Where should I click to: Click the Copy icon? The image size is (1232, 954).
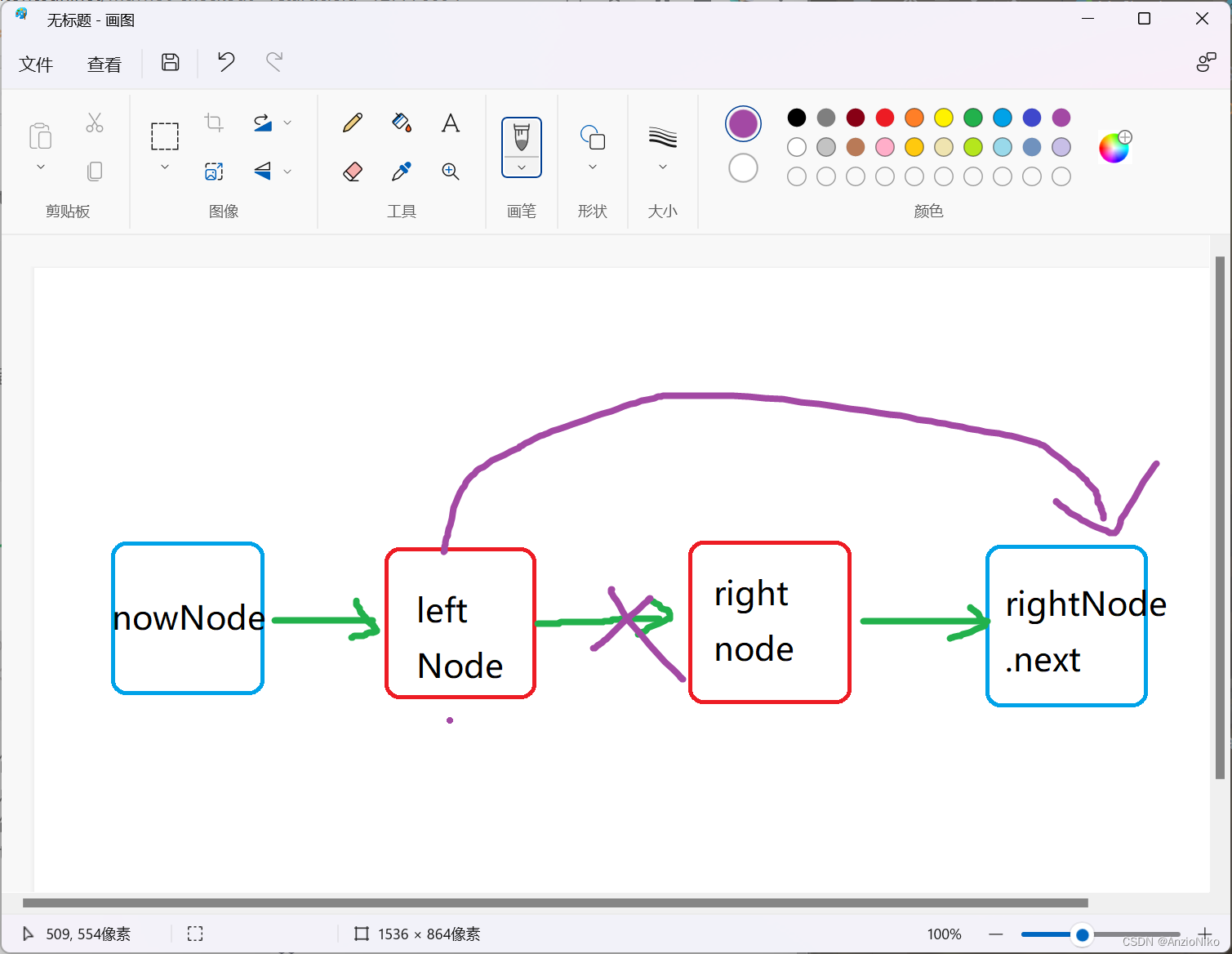pos(95,172)
